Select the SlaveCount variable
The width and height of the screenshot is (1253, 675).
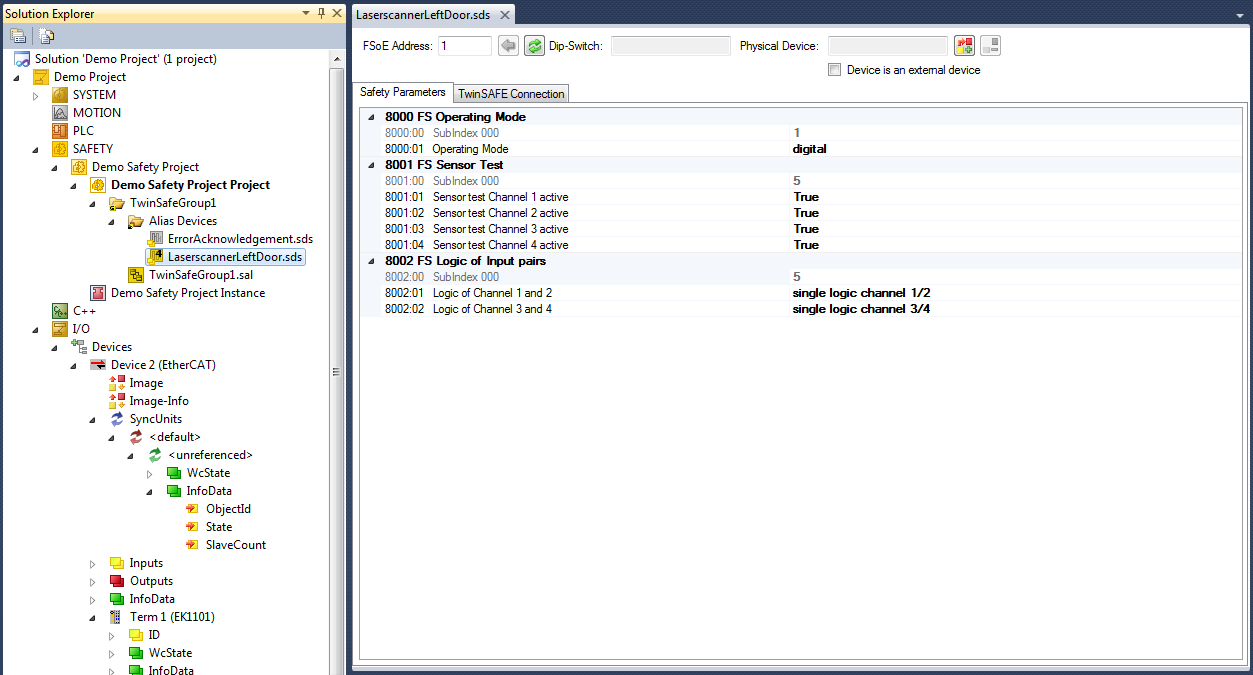pos(236,545)
